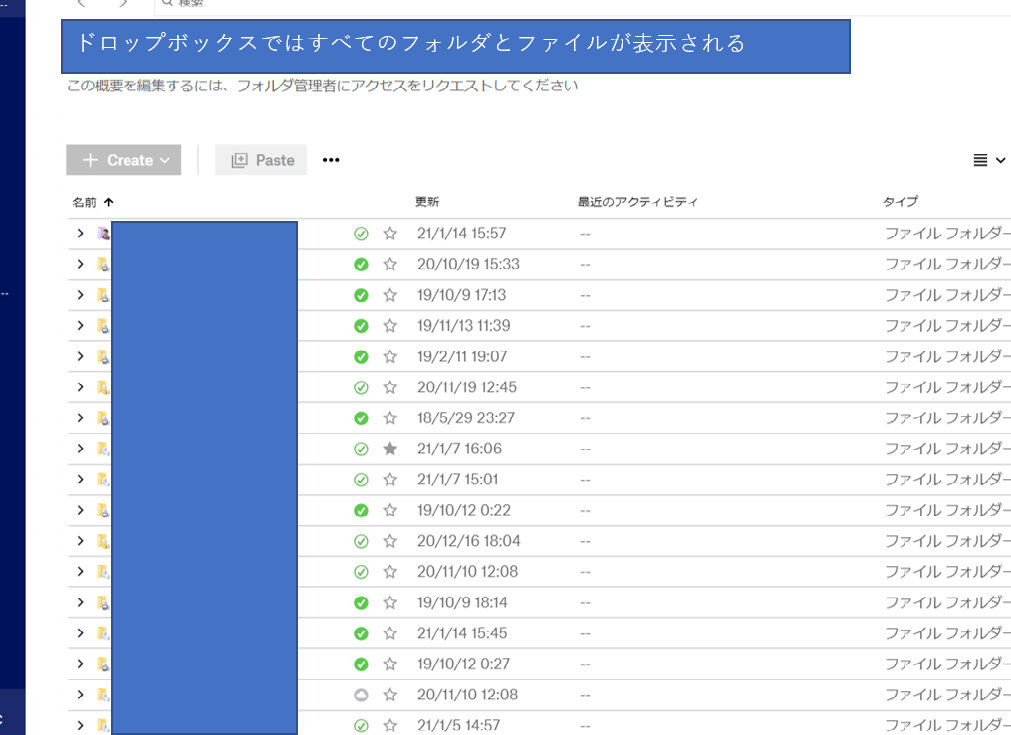Click the shared folder icon on the first row
Viewport: 1011px width, 735px height.
click(x=103, y=233)
